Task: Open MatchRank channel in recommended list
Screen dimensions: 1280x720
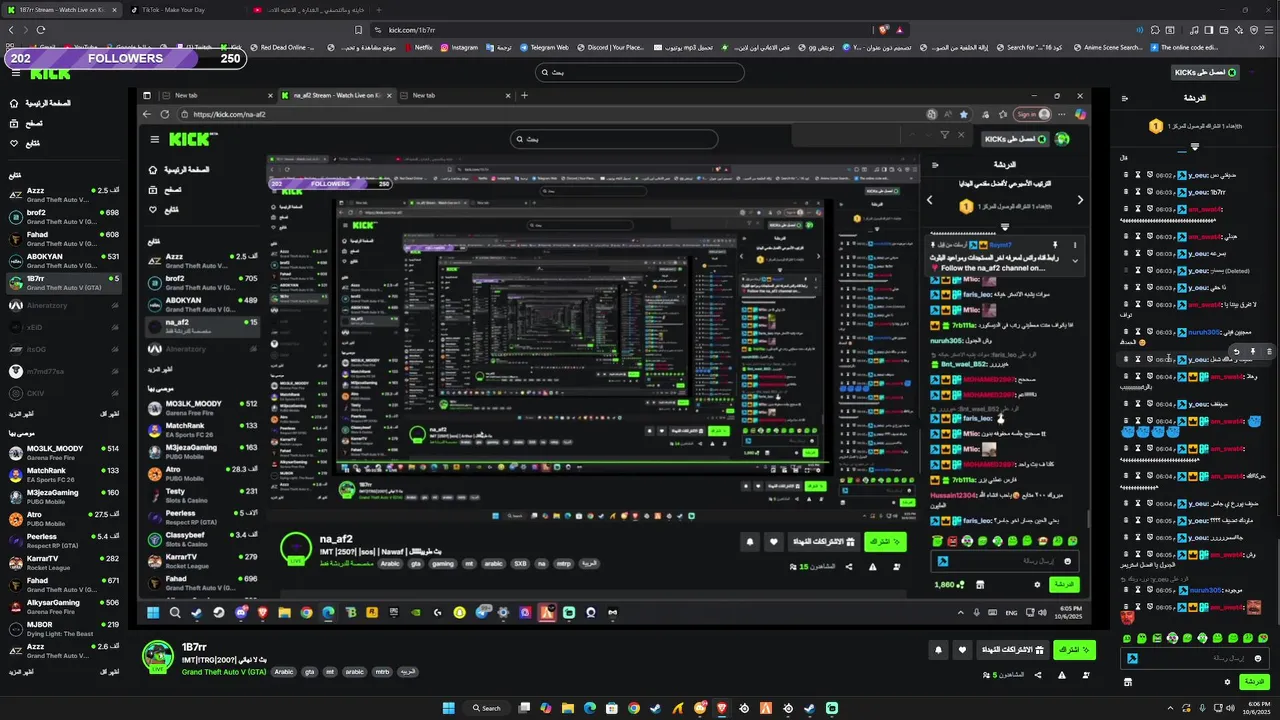Action: click(x=64, y=475)
